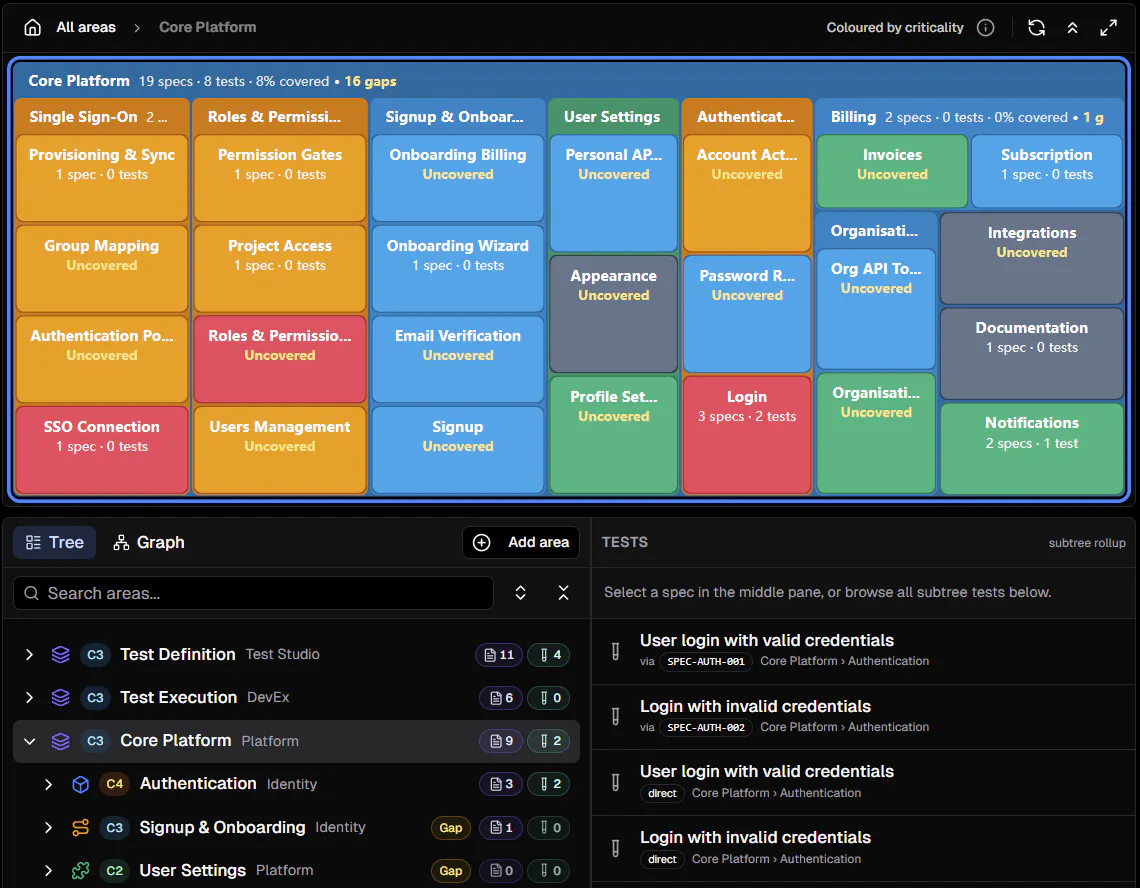Toggle the Gap badge on User Settings
The image size is (1140, 888).
click(x=451, y=871)
